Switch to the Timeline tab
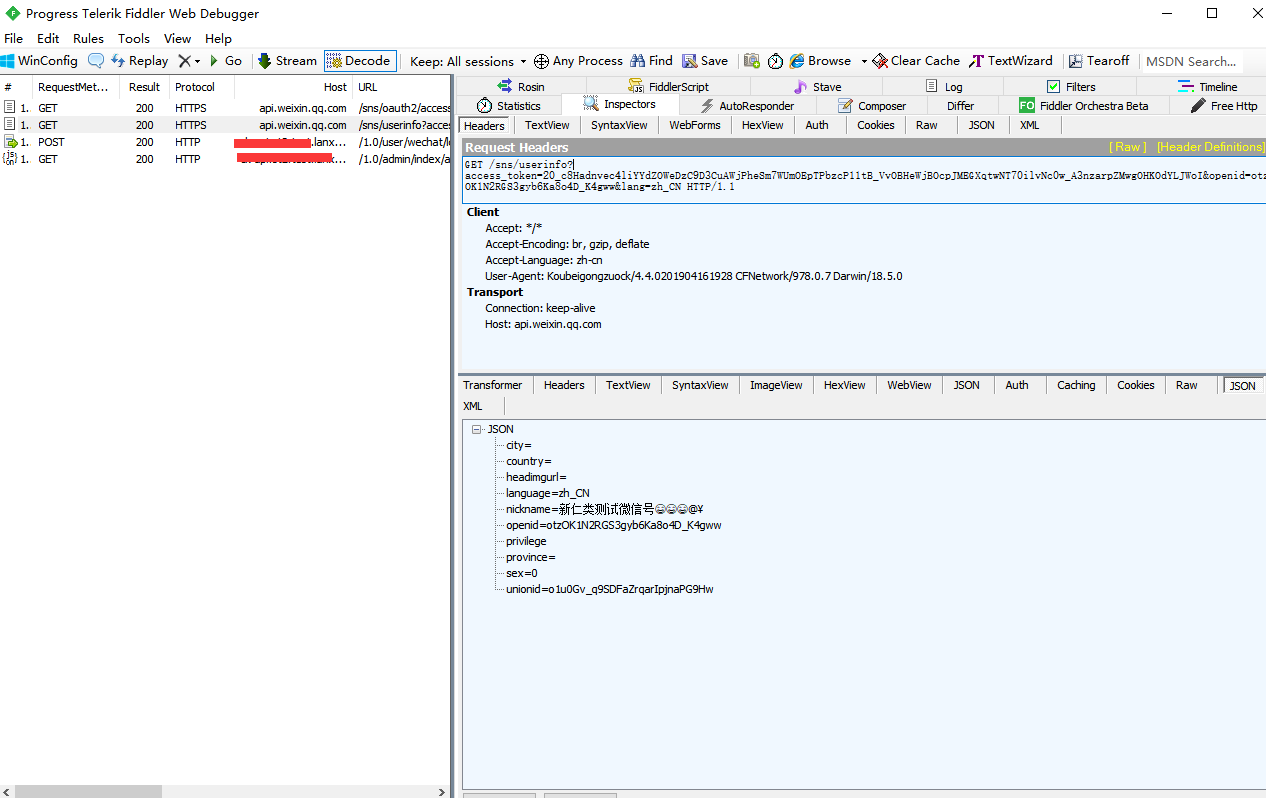This screenshot has height=798, width=1266. pos(1207,87)
